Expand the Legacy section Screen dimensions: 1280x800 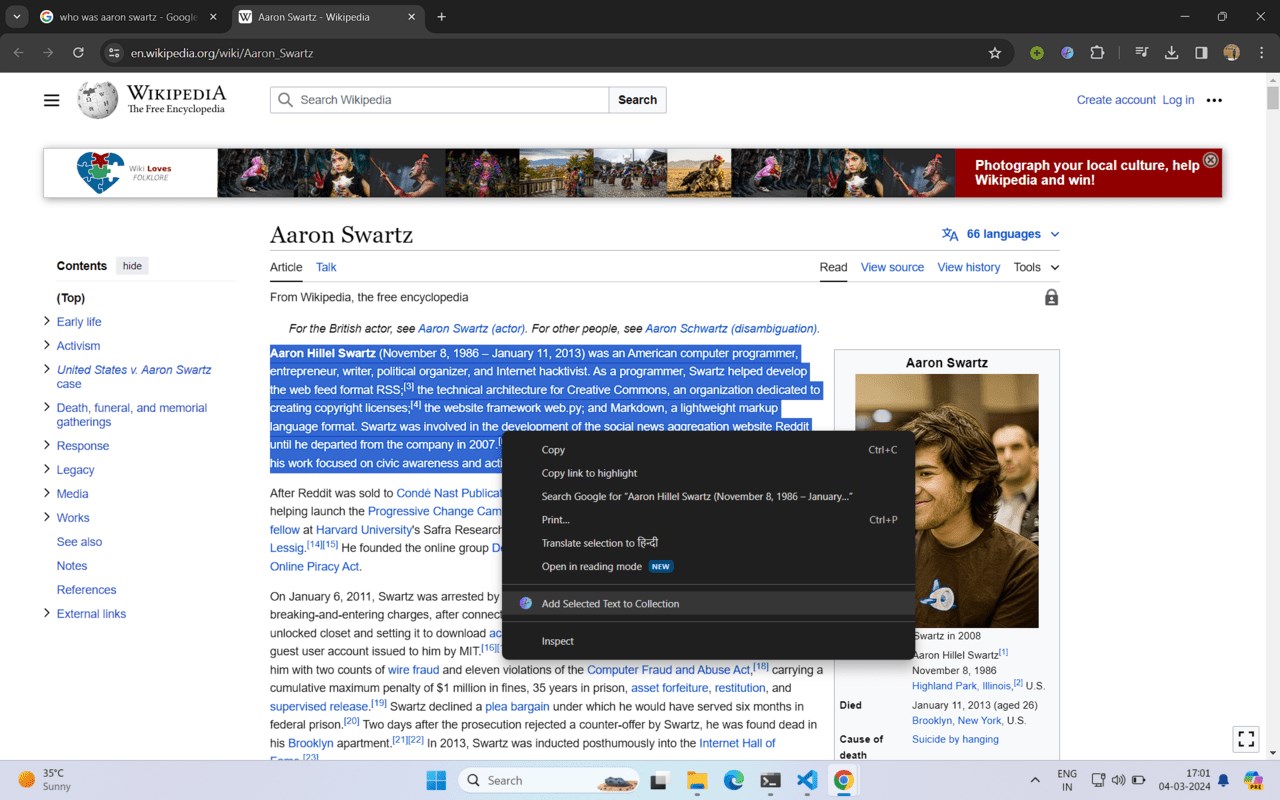coord(46,469)
